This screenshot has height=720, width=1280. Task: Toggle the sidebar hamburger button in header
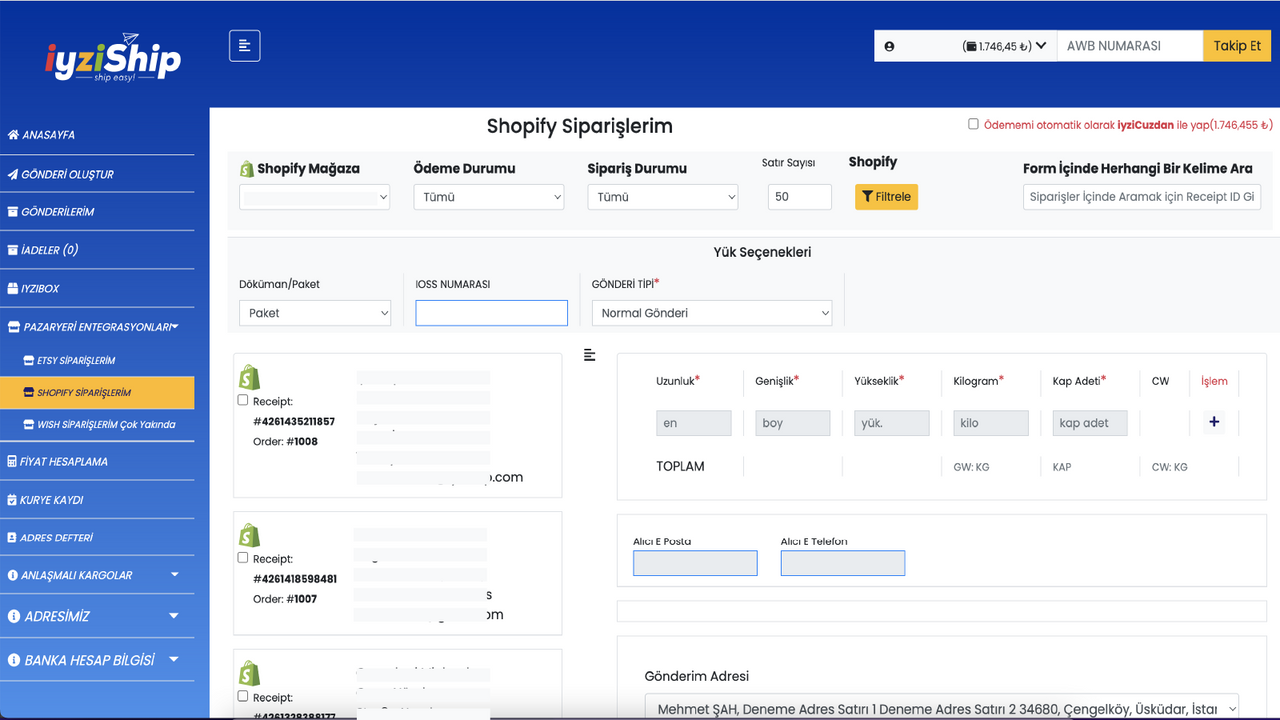tap(245, 46)
